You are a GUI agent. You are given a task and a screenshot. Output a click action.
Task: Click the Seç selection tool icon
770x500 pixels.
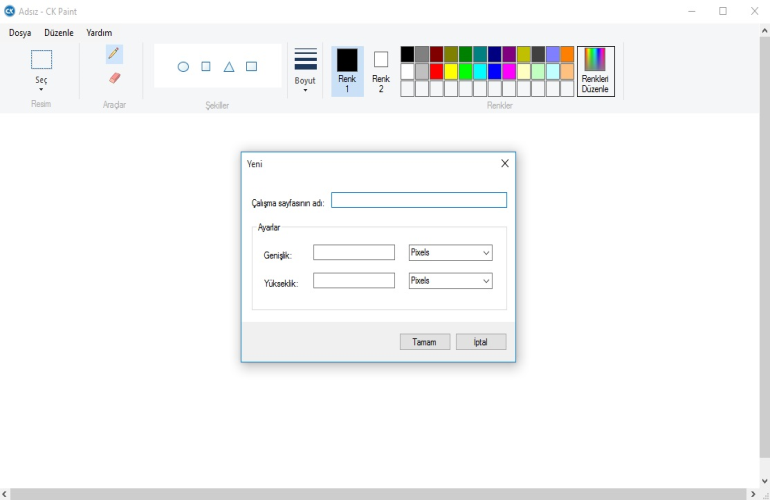point(41,60)
